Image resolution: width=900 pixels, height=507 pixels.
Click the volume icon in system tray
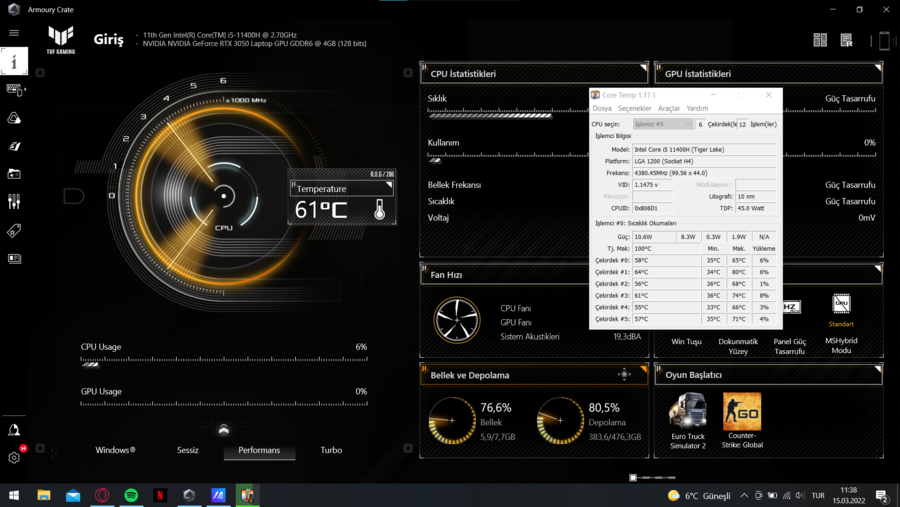coord(800,495)
